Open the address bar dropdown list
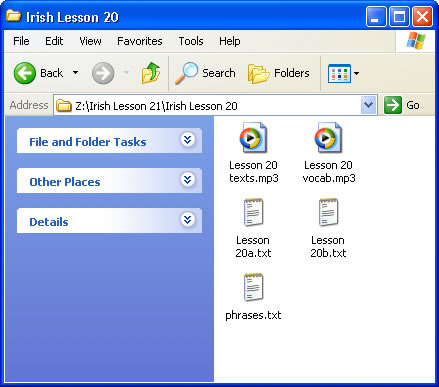439x387 pixels. [x=368, y=105]
